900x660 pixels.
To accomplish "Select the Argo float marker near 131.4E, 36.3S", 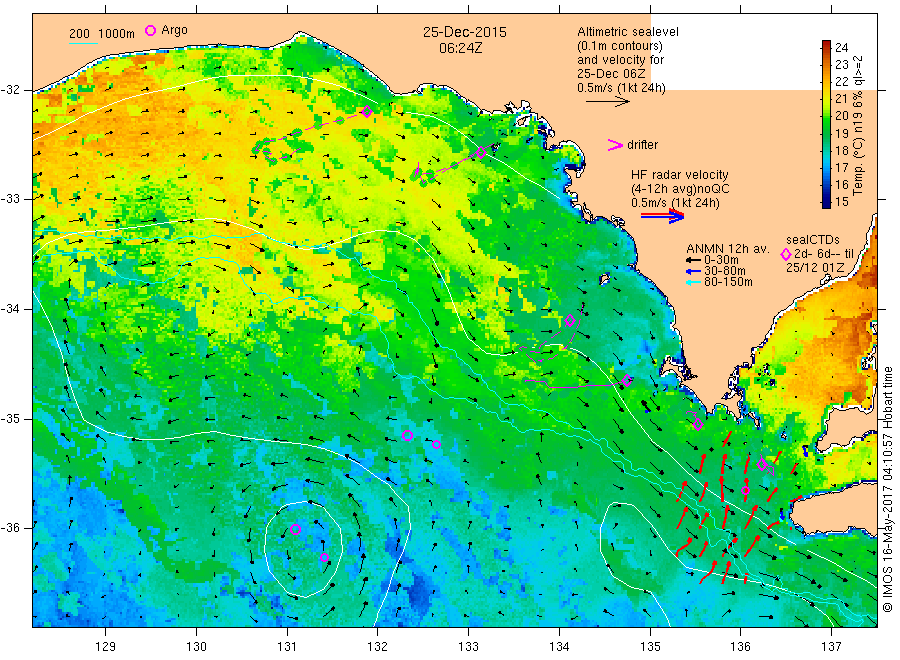I will coord(324,557).
